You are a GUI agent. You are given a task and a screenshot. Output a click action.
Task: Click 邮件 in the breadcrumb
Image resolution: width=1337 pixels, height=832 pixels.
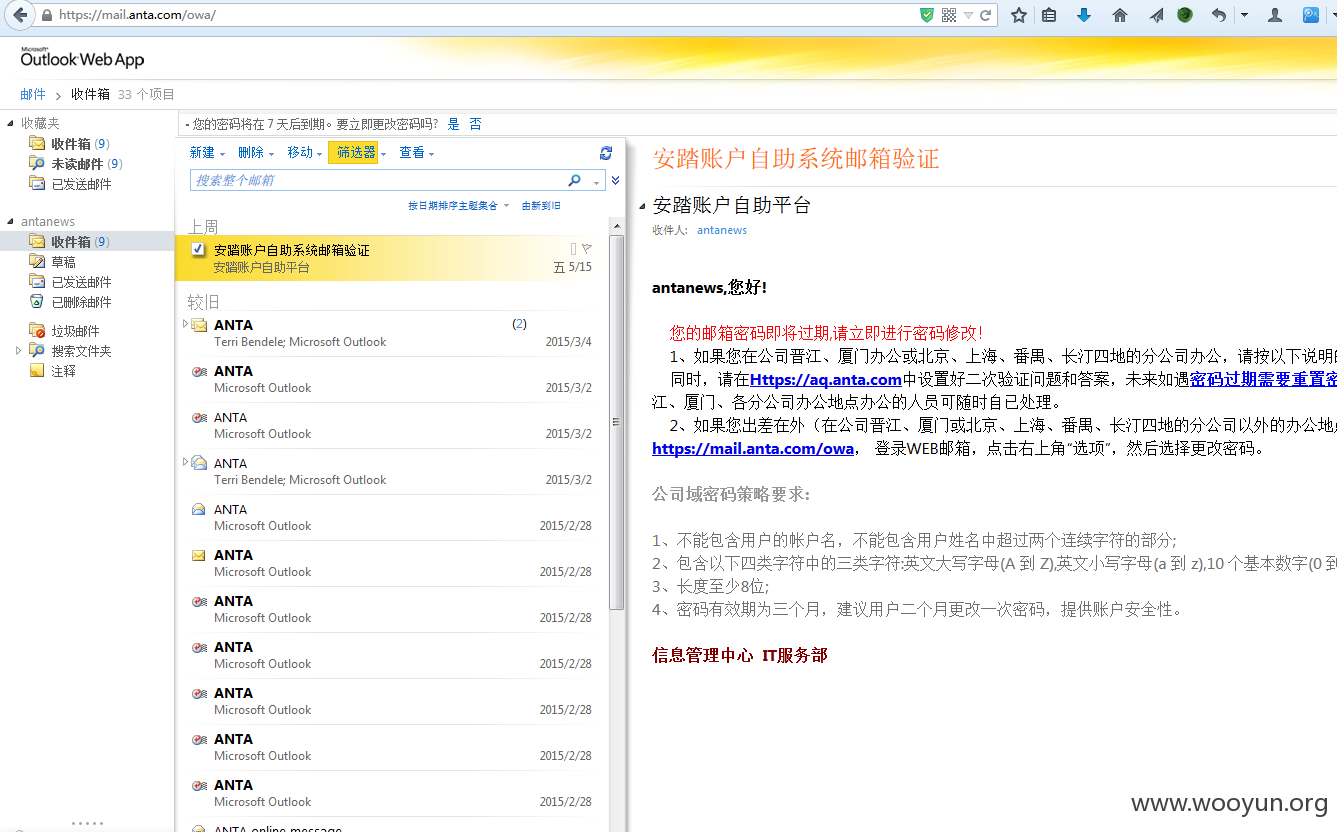pyautogui.click(x=33, y=94)
